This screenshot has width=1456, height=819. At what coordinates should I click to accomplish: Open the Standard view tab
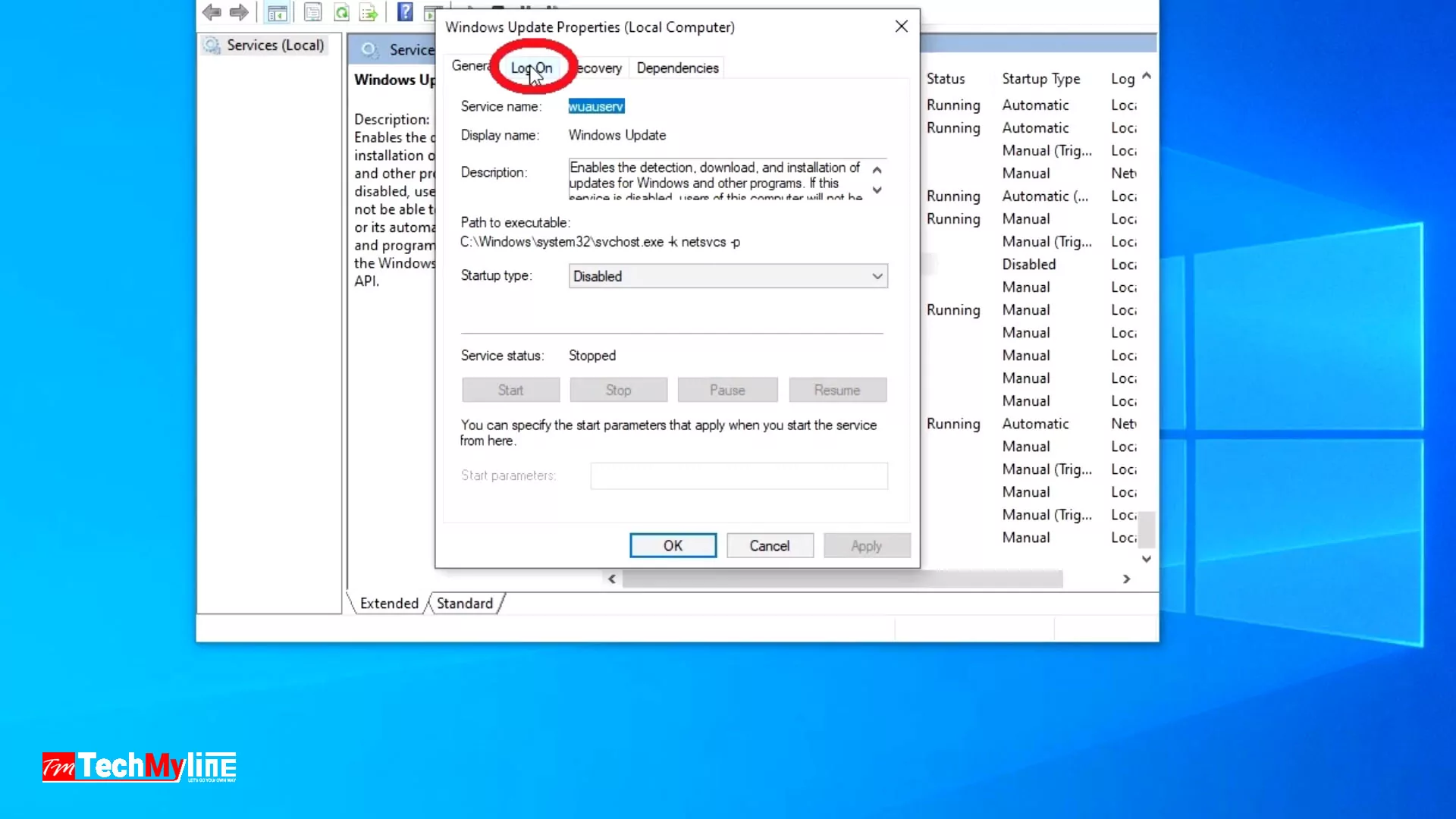tap(464, 604)
